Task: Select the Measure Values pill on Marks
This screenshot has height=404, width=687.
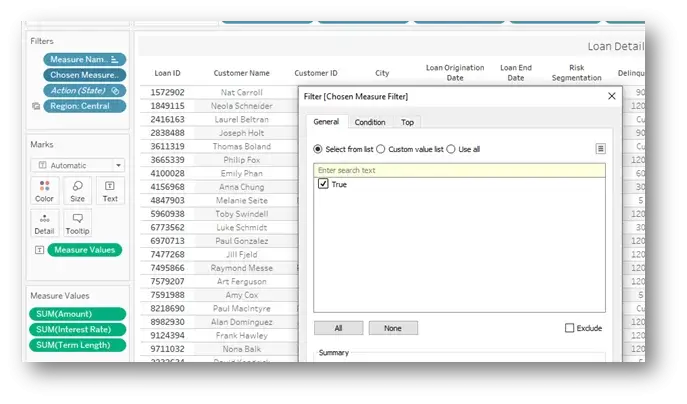Action: coord(85,250)
